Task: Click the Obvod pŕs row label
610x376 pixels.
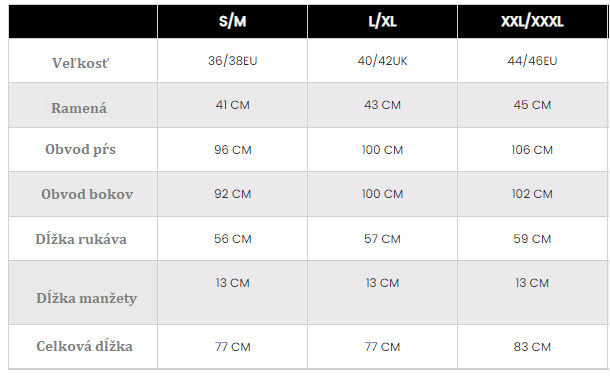Action: [81, 149]
